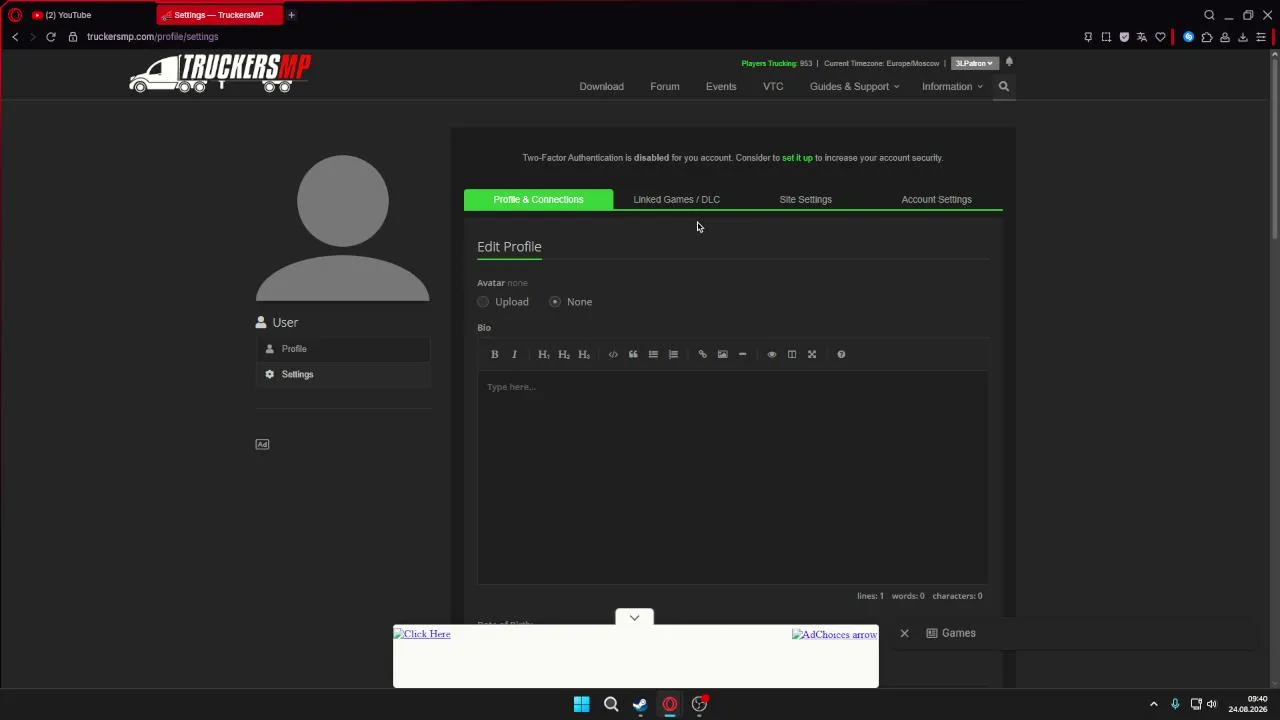The image size is (1280, 720).
Task: Open the user account dropdown badge
Action: (x=974, y=63)
